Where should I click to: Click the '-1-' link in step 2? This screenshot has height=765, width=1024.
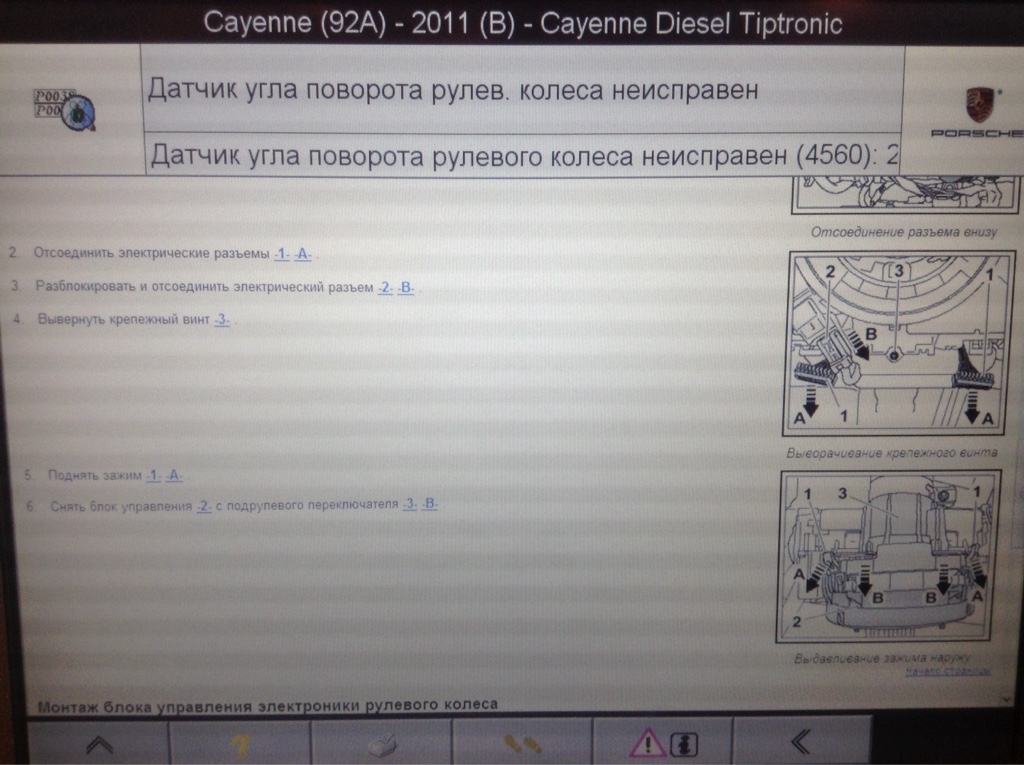pos(282,254)
